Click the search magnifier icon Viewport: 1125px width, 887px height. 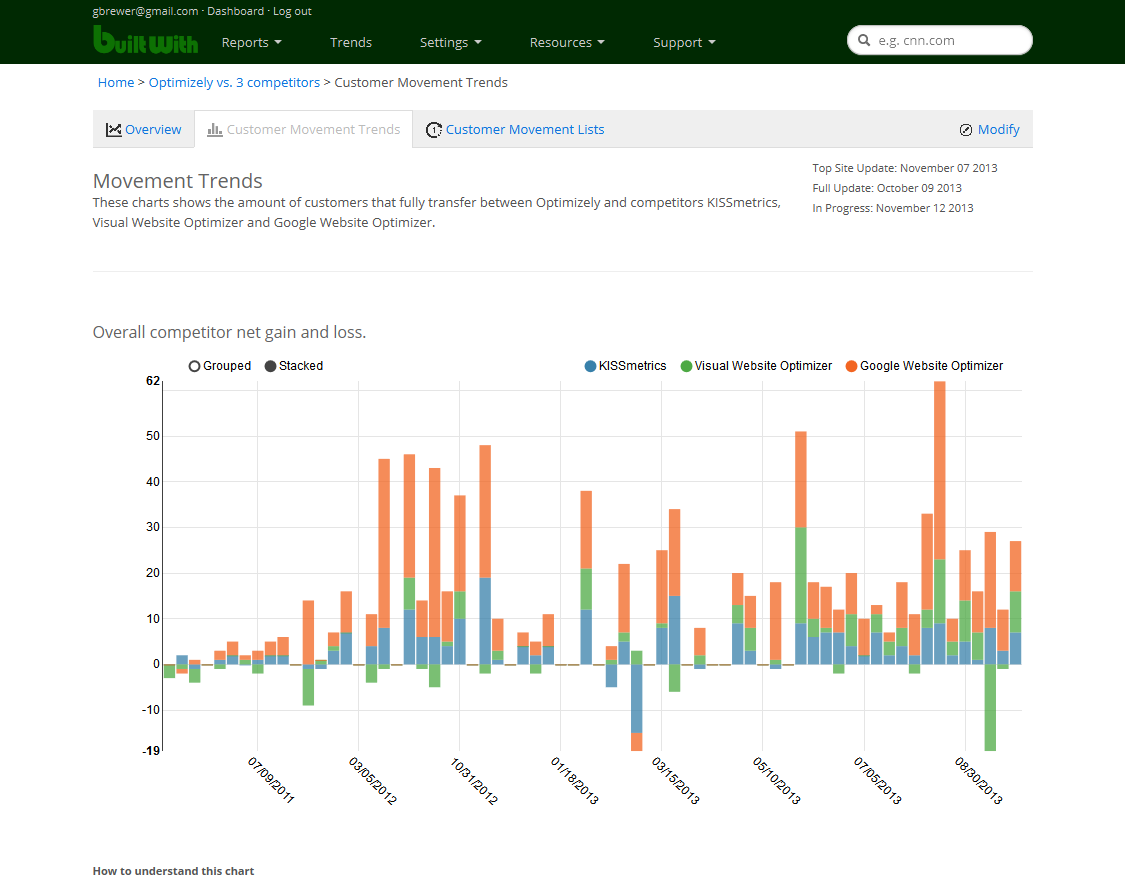point(864,40)
